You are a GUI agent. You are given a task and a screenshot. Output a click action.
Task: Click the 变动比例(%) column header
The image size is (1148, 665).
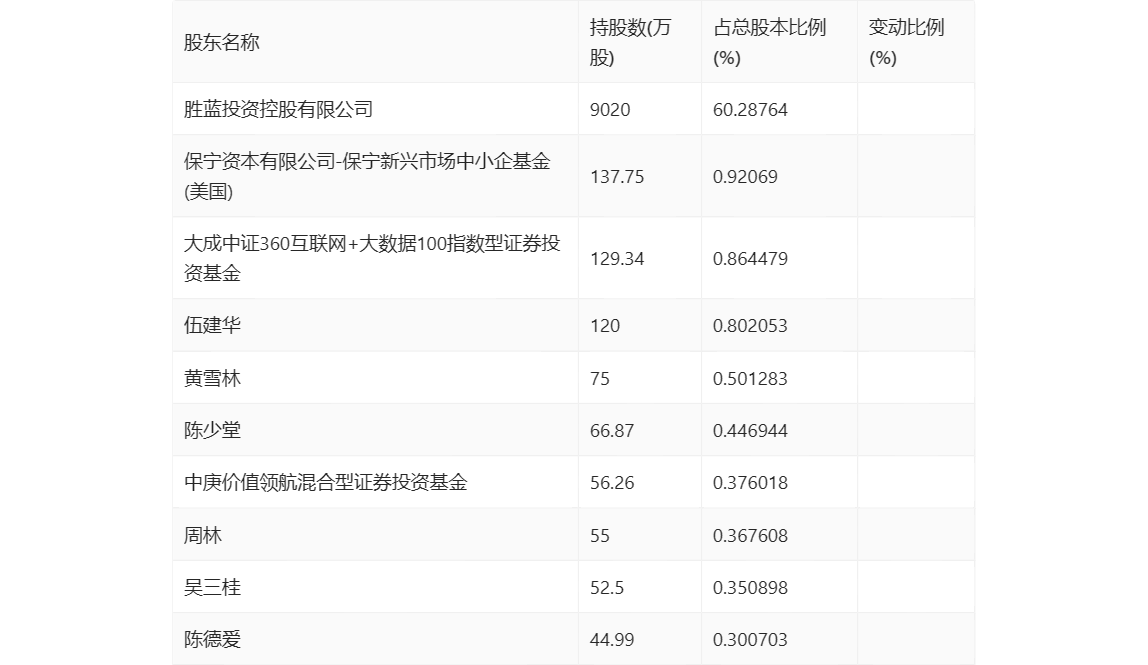[x=906, y=42]
